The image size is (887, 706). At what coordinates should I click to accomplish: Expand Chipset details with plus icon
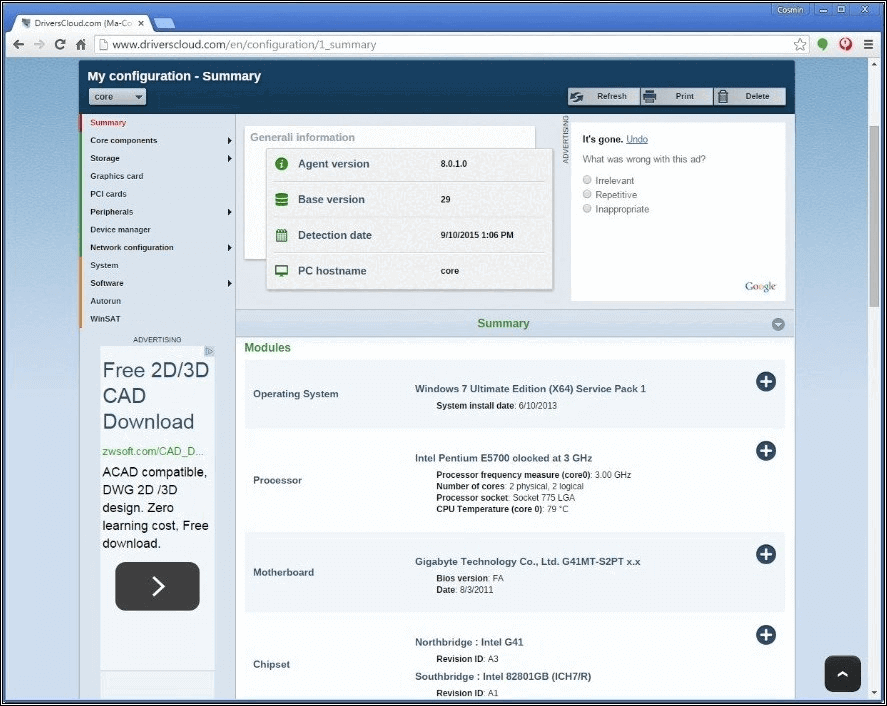coord(766,635)
